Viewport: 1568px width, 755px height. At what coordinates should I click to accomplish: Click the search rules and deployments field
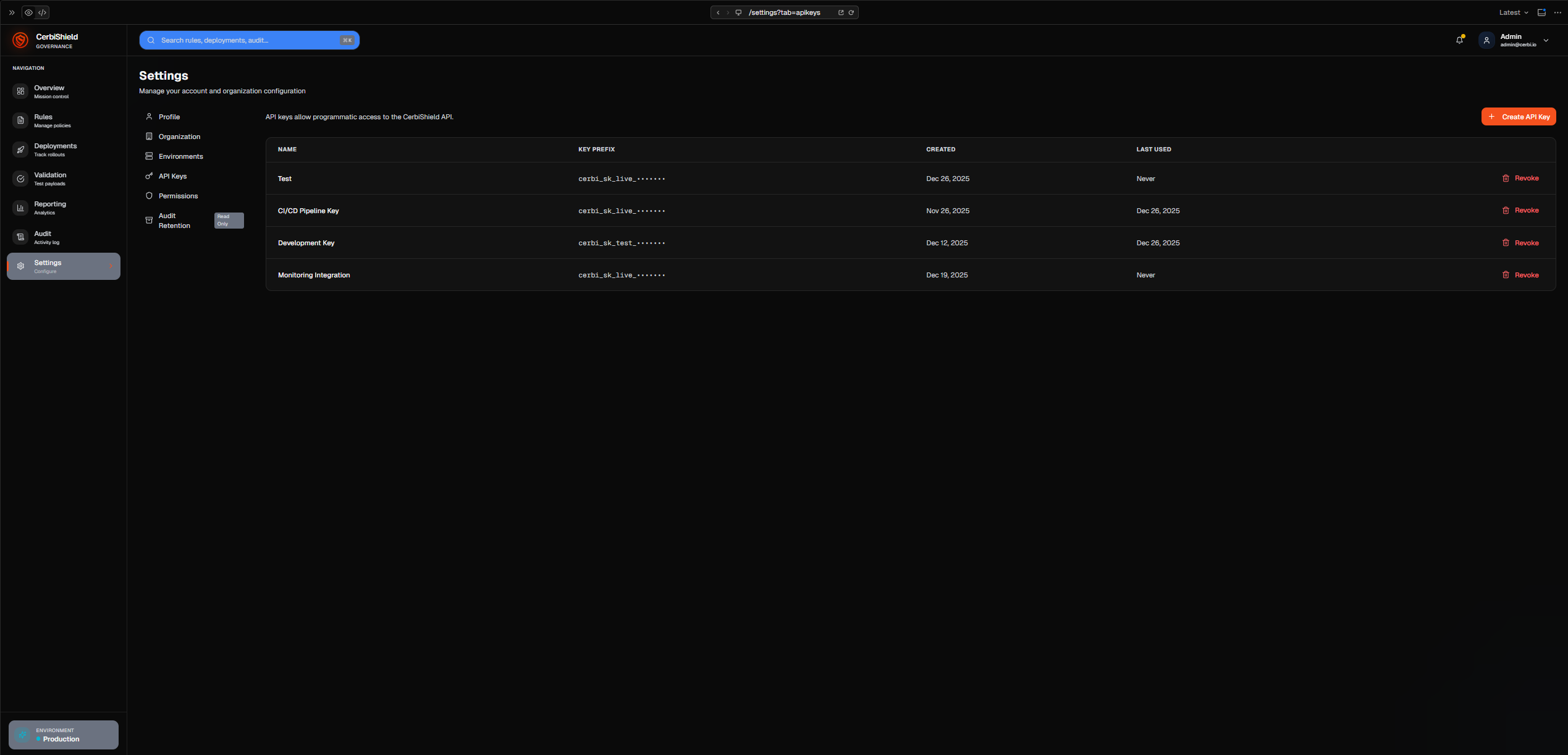point(249,40)
